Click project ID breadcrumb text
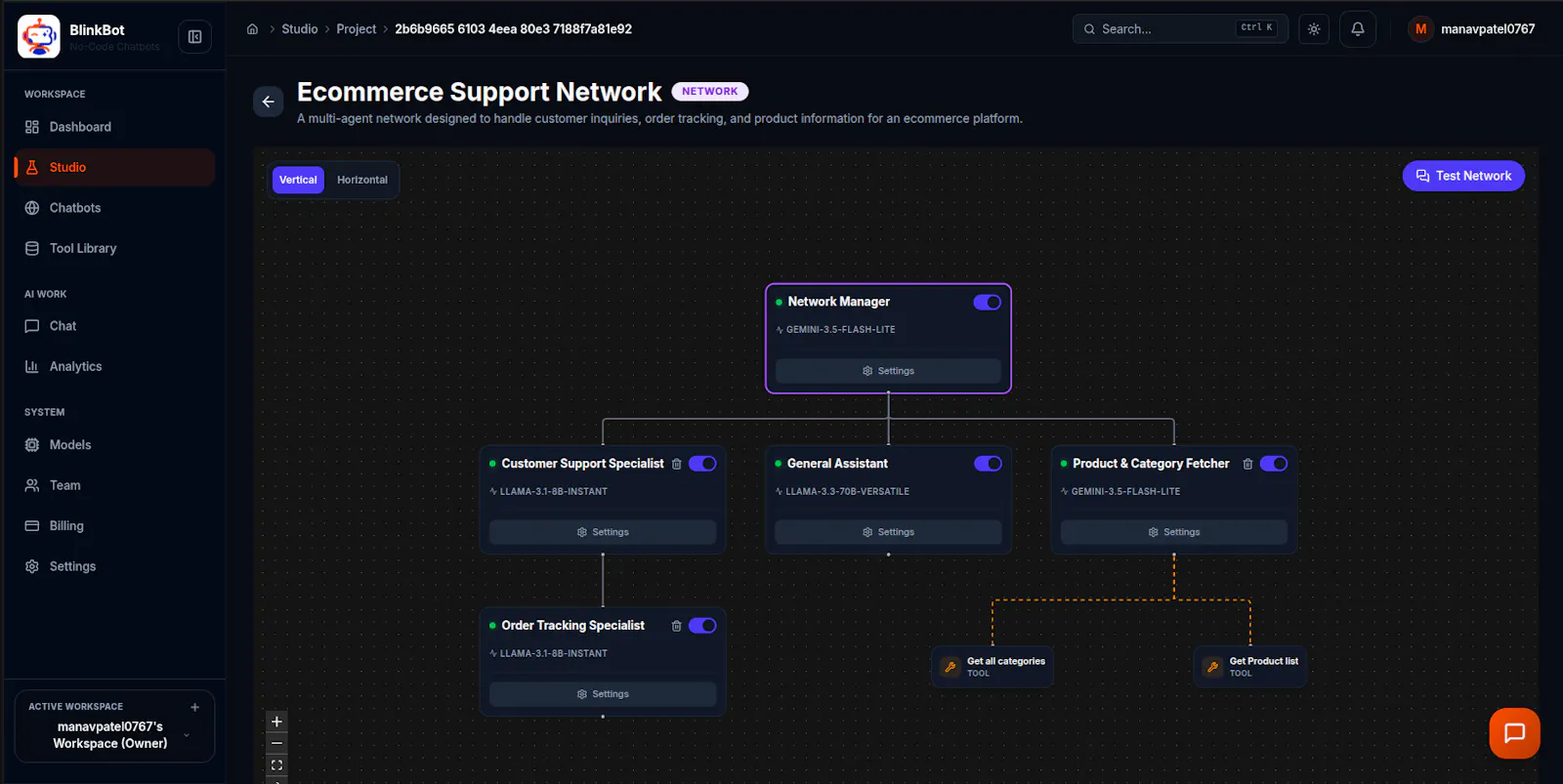1563x784 pixels. [x=513, y=29]
